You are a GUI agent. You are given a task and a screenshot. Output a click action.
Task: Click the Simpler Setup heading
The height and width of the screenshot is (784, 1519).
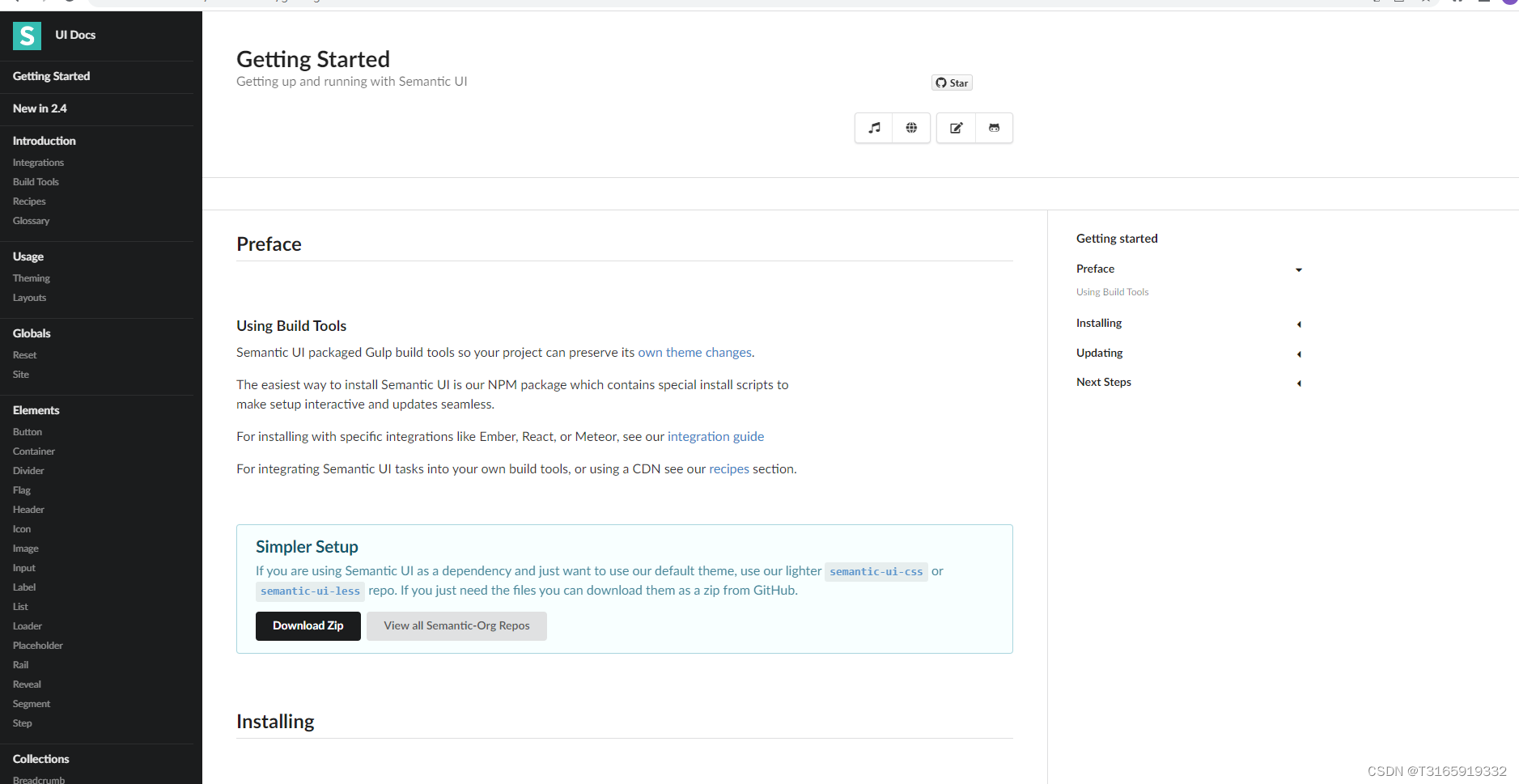(x=307, y=547)
